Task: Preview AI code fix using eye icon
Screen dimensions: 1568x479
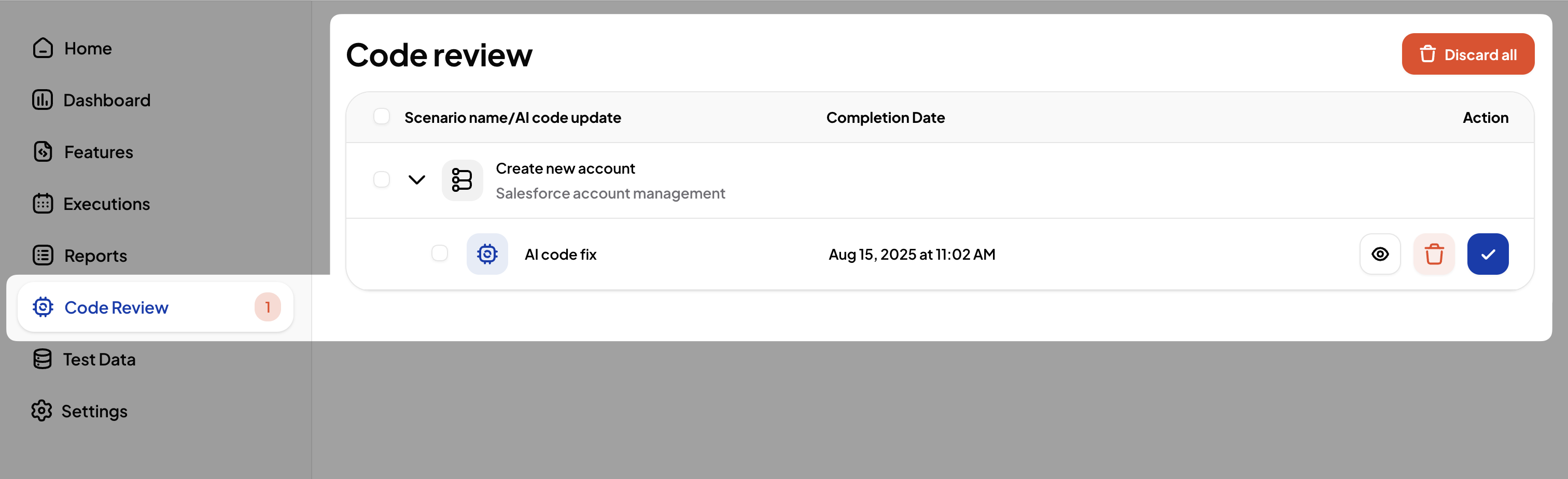Action: pyautogui.click(x=1379, y=254)
